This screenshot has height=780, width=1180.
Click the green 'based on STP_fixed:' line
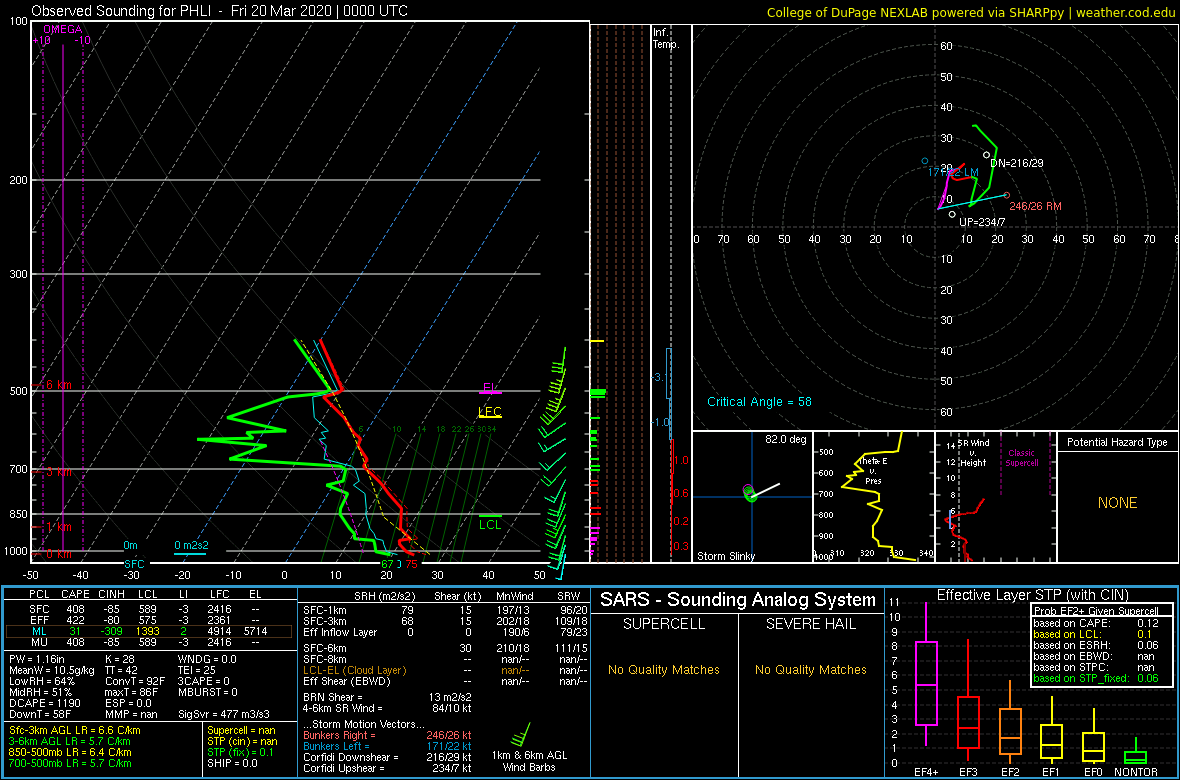click(x=1096, y=679)
